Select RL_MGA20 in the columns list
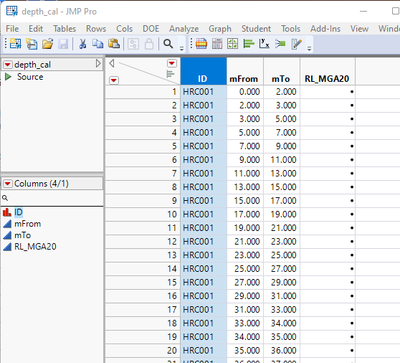The height and width of the screenshot is (363, 400). pos(35,247)
